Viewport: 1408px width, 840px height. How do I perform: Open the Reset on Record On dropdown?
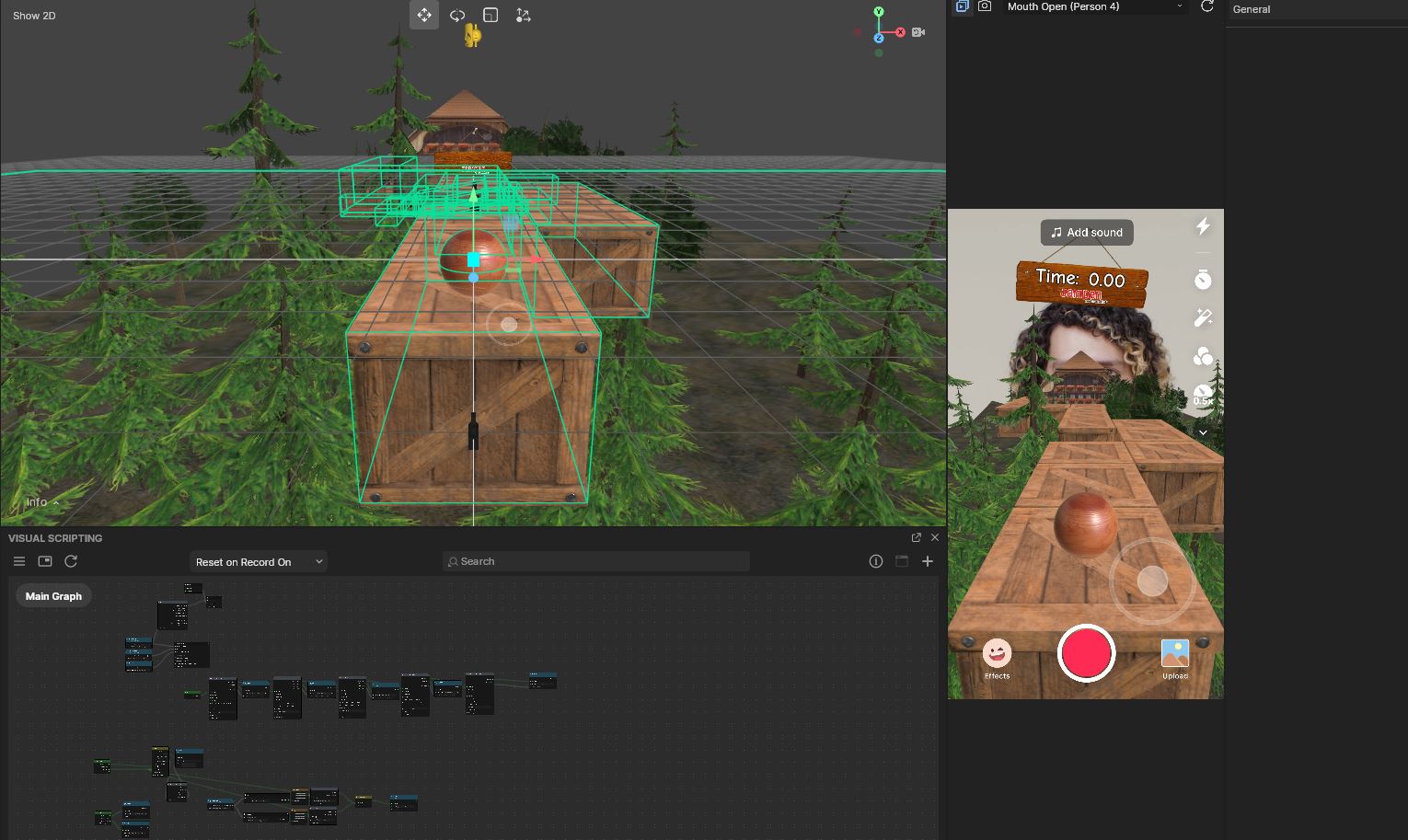coord(259,562)
